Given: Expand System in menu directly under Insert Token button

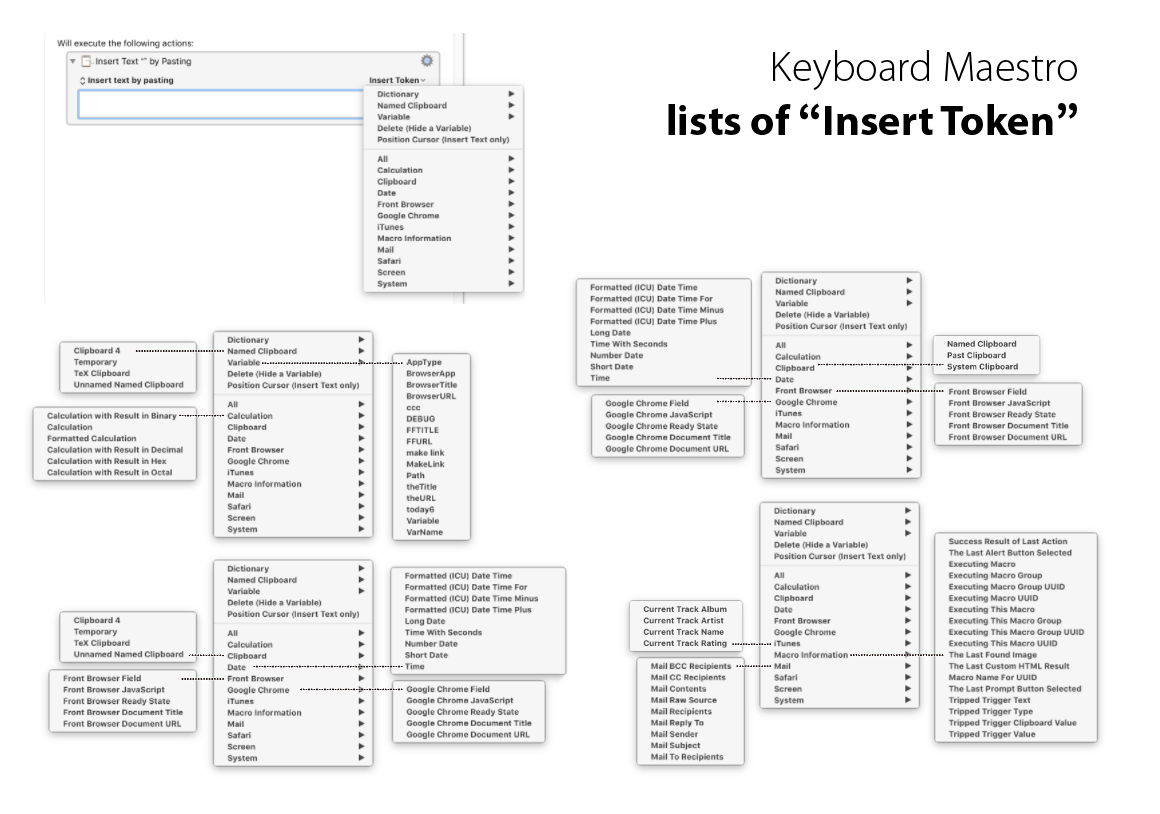Looking at the screenshot, I should point(444,283).
